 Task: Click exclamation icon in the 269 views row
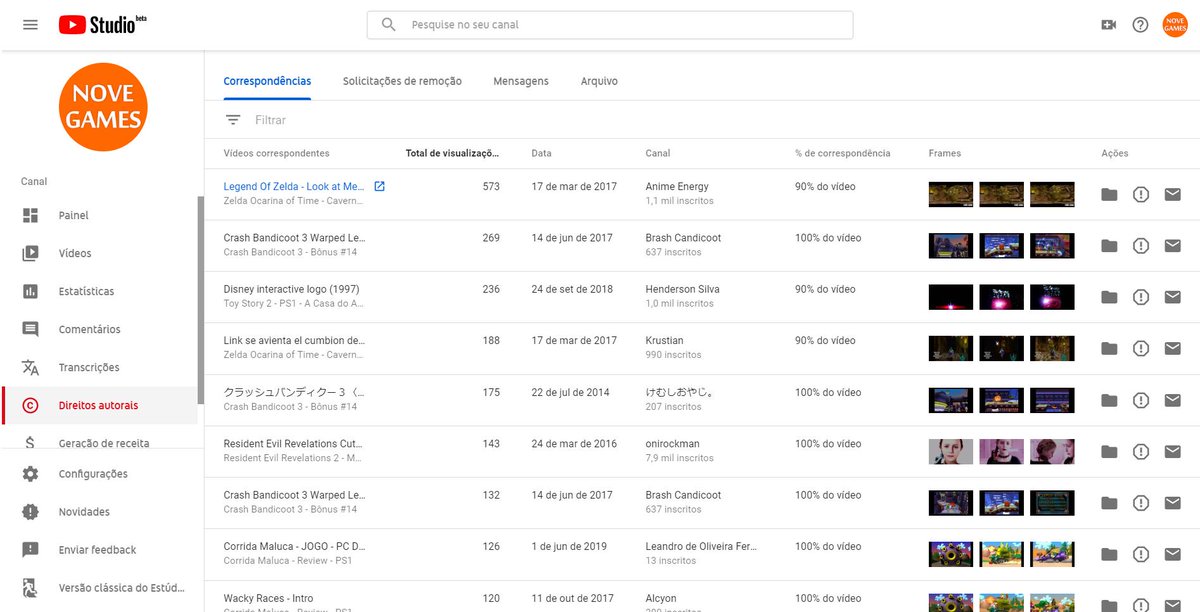pyautogui.click(x=1141, y=246)
